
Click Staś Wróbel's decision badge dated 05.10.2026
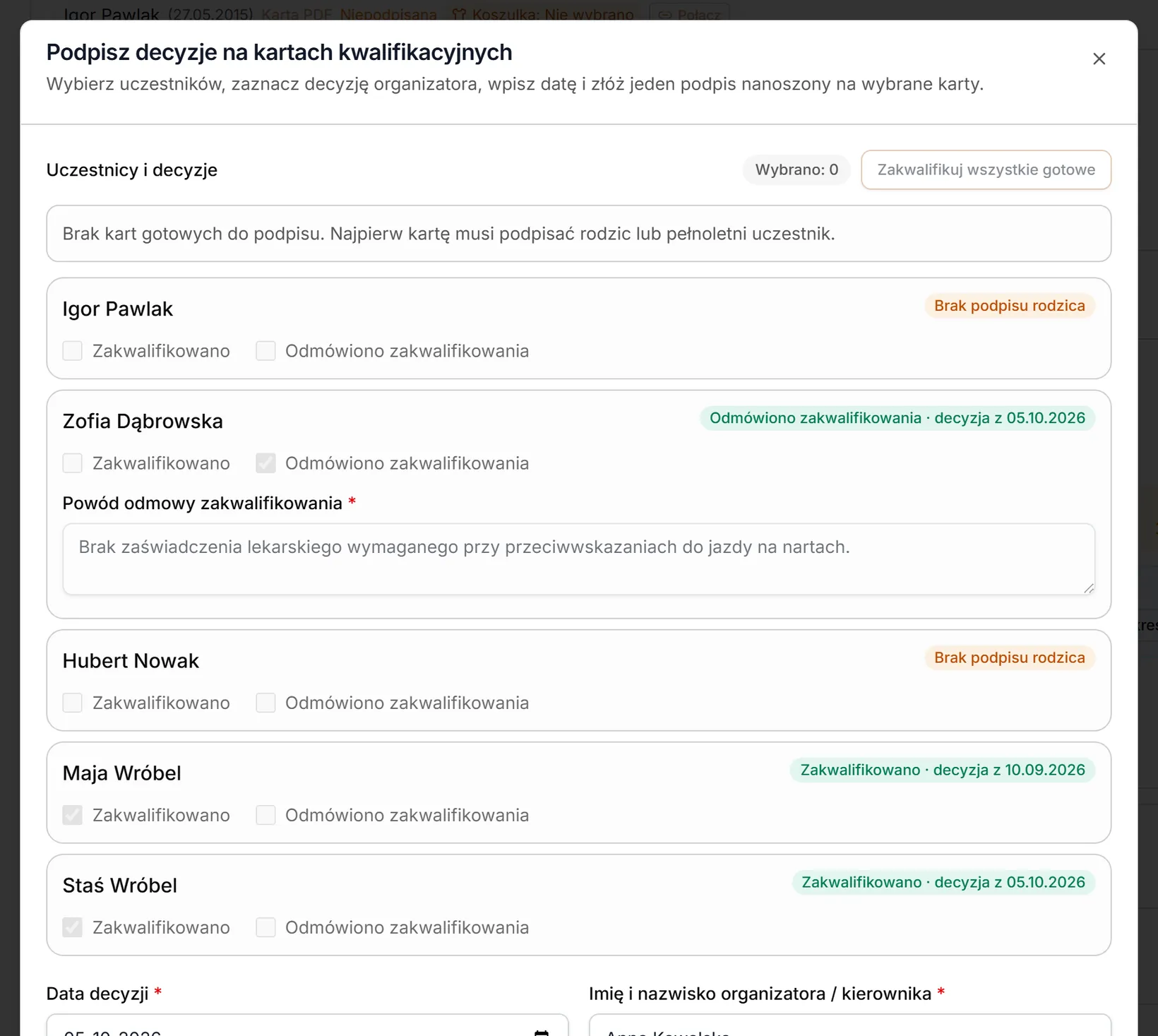943,882
